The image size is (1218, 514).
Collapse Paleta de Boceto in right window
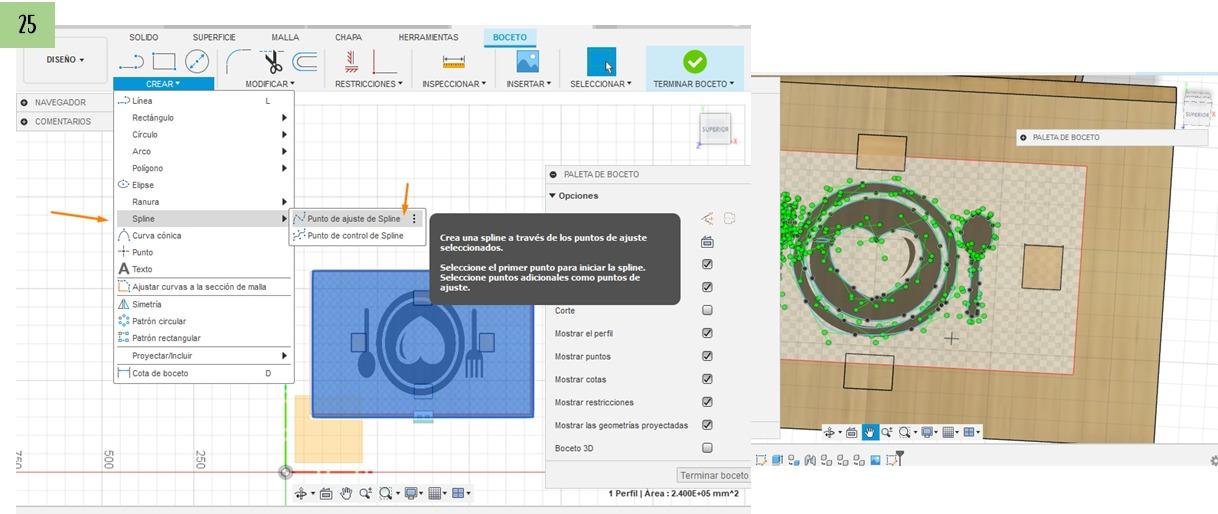[1024, 137]
